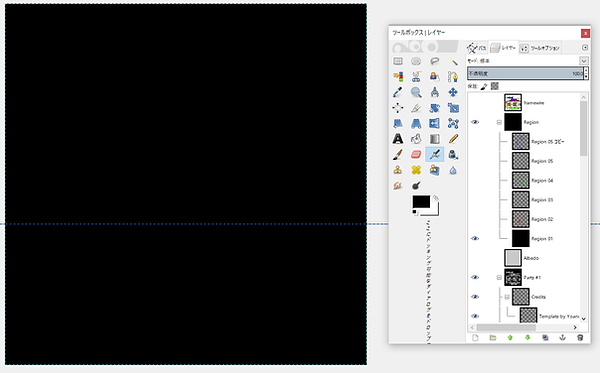Select the Blur/Sharpen droplet tool
The width and height of the screenshot is (600, 373).
pos(453,170)
